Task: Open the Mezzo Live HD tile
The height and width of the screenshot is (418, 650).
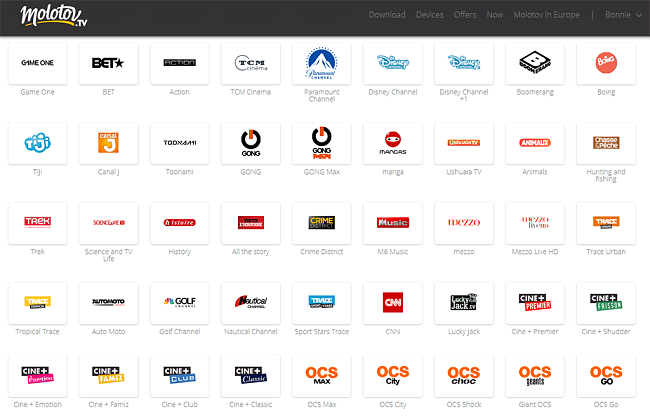Action: [535, 223]
